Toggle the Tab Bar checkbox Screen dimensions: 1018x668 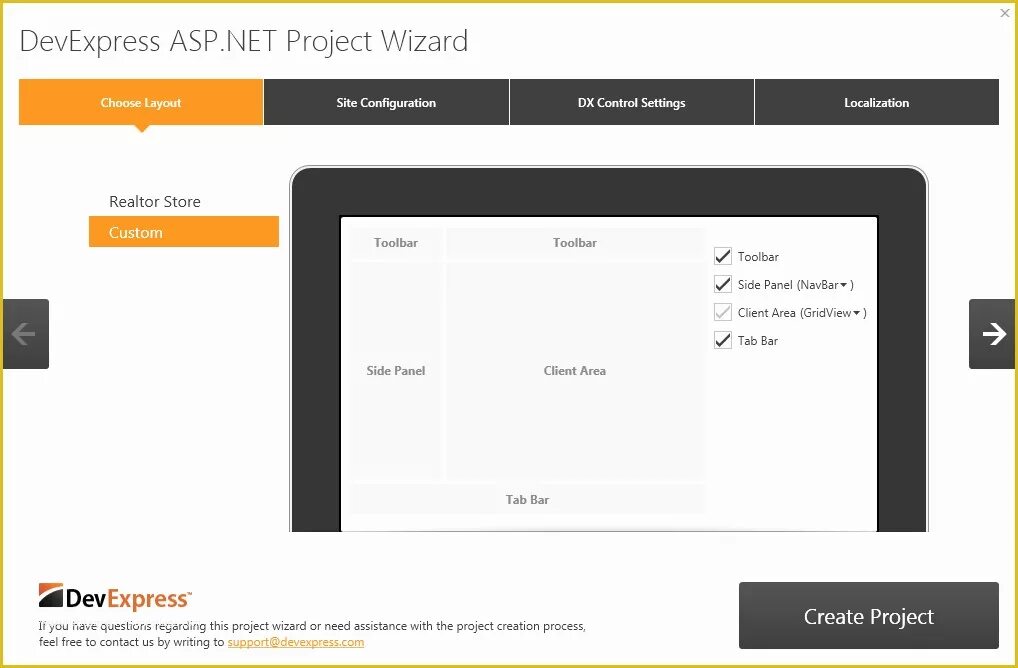[723, 340]
